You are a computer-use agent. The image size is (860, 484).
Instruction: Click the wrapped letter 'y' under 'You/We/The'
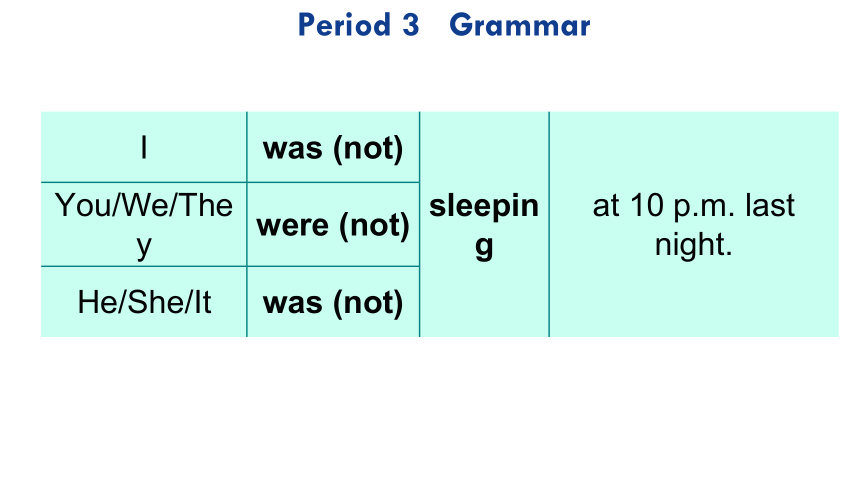tap(144, 247)
